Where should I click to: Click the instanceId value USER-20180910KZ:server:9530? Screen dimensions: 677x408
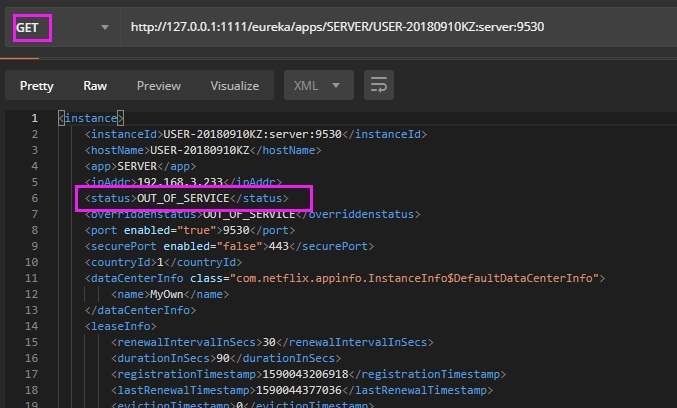pyautogui.click(x=253, y=134)
